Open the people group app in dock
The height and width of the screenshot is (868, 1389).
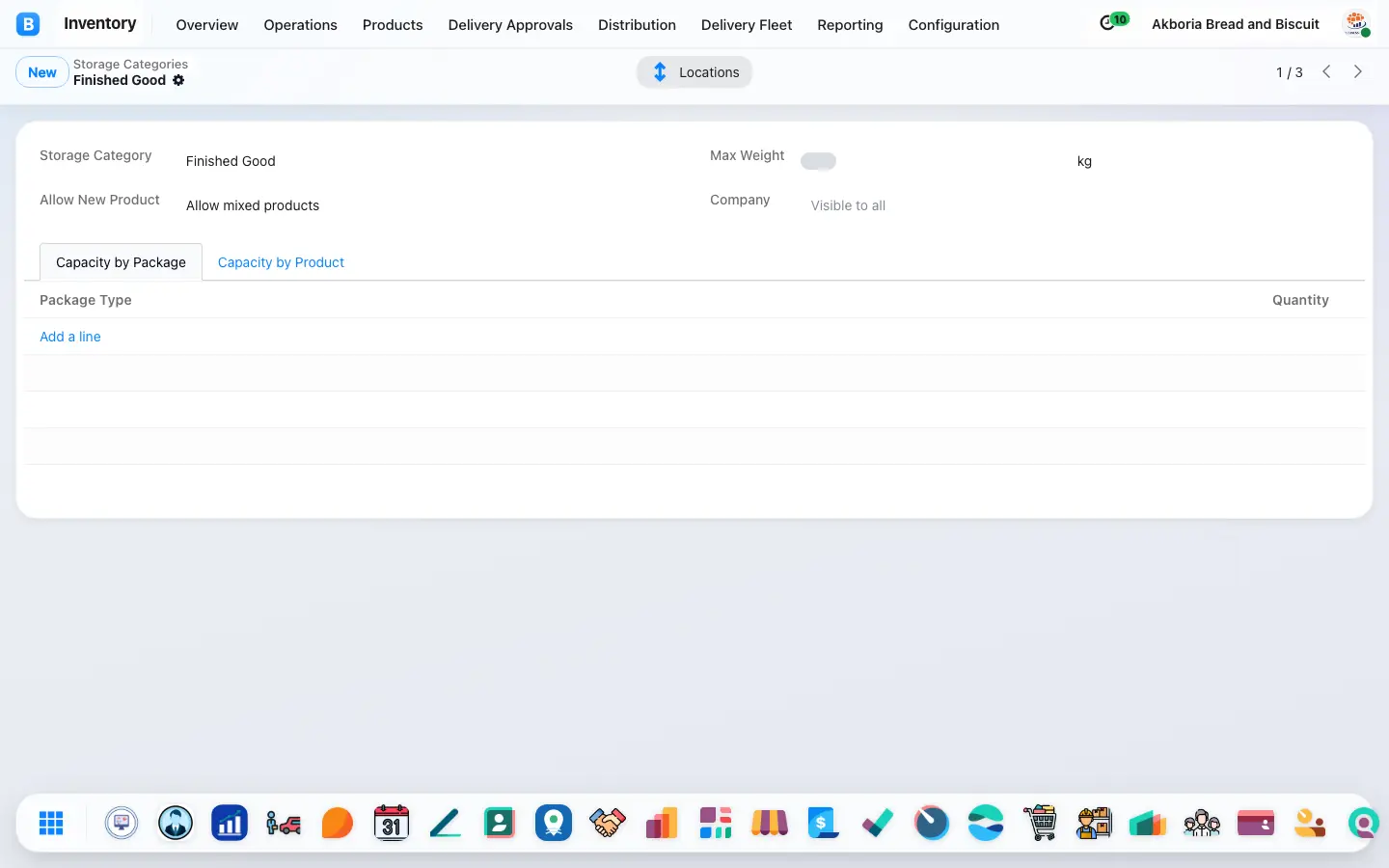click(x=1202, y=823)
